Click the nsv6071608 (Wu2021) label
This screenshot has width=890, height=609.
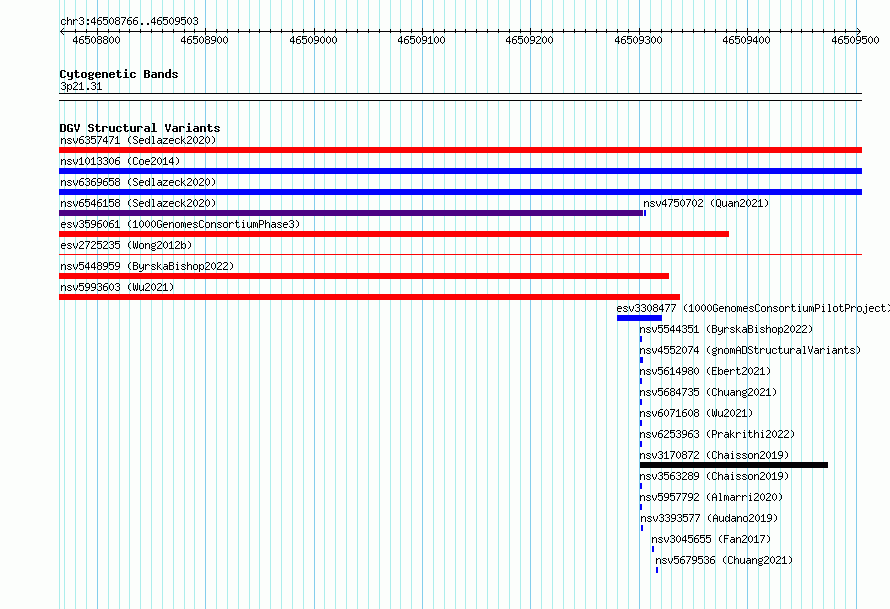click(696, 413)
